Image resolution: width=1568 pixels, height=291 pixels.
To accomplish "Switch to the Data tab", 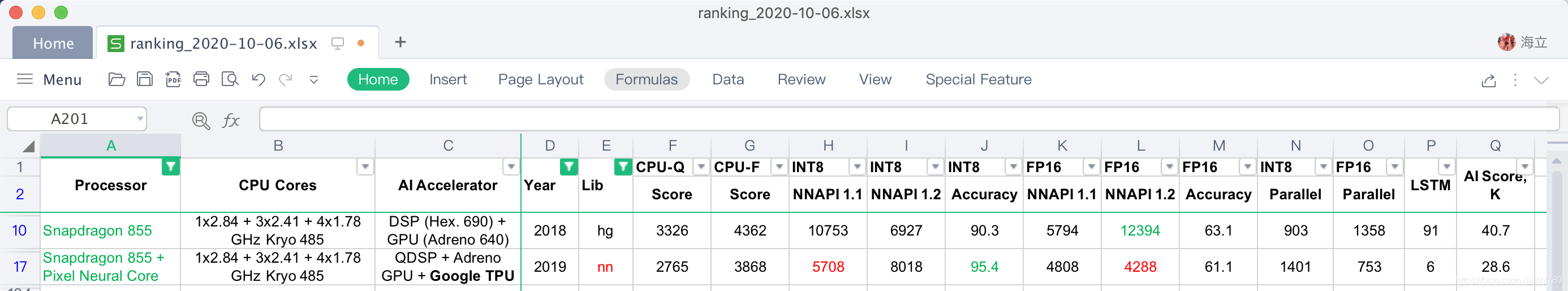I will point(728,79).
